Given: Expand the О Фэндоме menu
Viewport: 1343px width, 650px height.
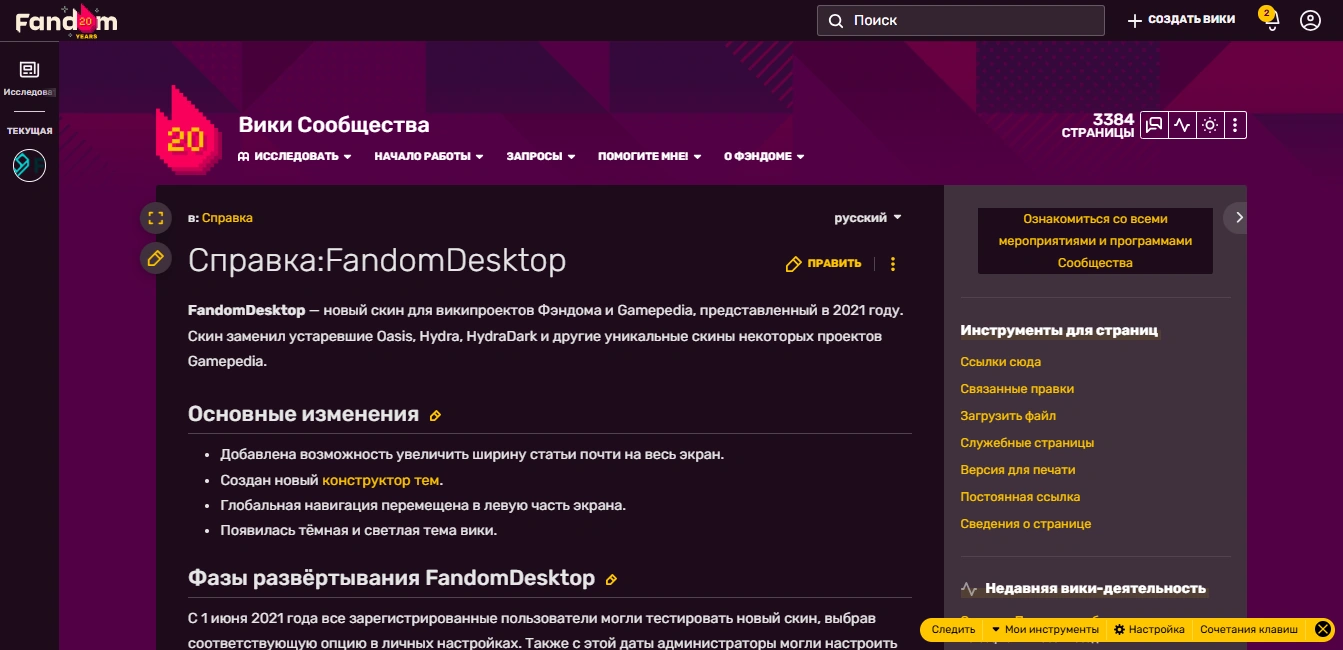Looking at the screenshot, I should click(765, 156).
